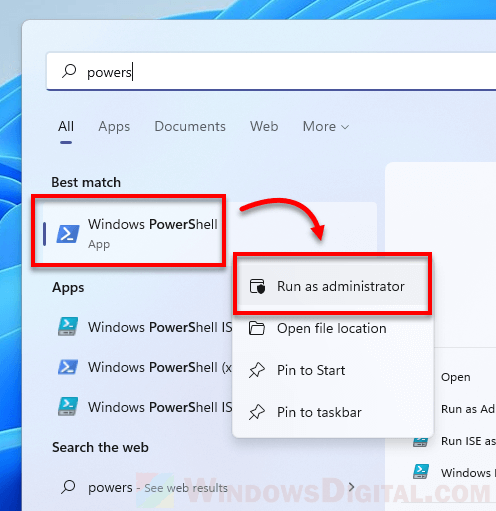
Task: Select Open file location in context menu
Action: tap(332, 328)
